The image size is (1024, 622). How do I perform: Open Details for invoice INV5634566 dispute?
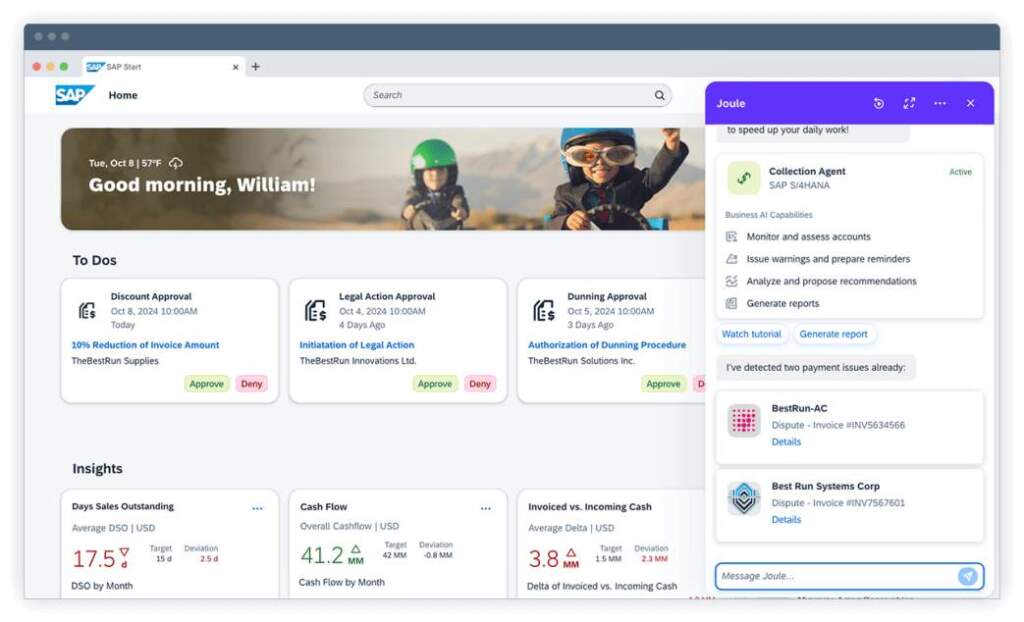point(786,441)
